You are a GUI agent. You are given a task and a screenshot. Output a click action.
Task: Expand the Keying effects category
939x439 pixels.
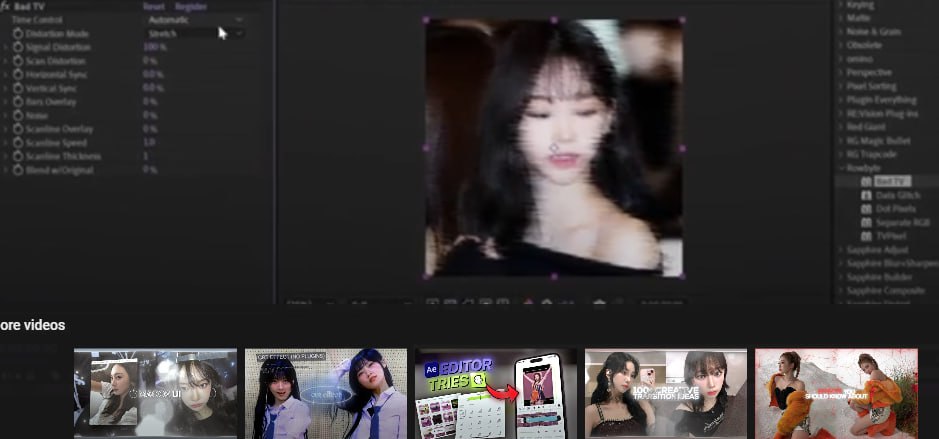click(841, 5)
